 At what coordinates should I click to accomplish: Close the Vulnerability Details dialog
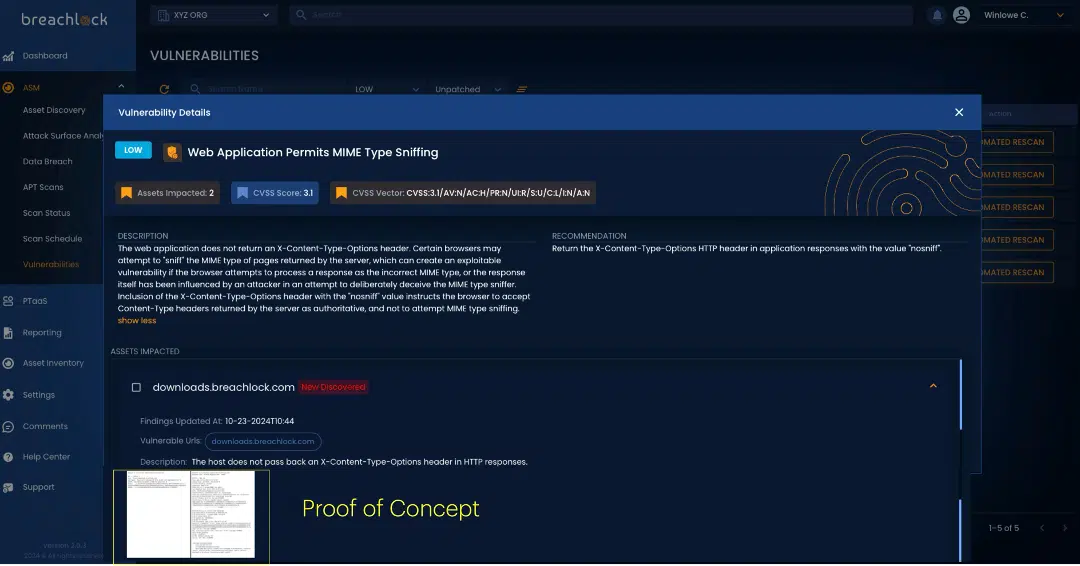pos(959,112)
